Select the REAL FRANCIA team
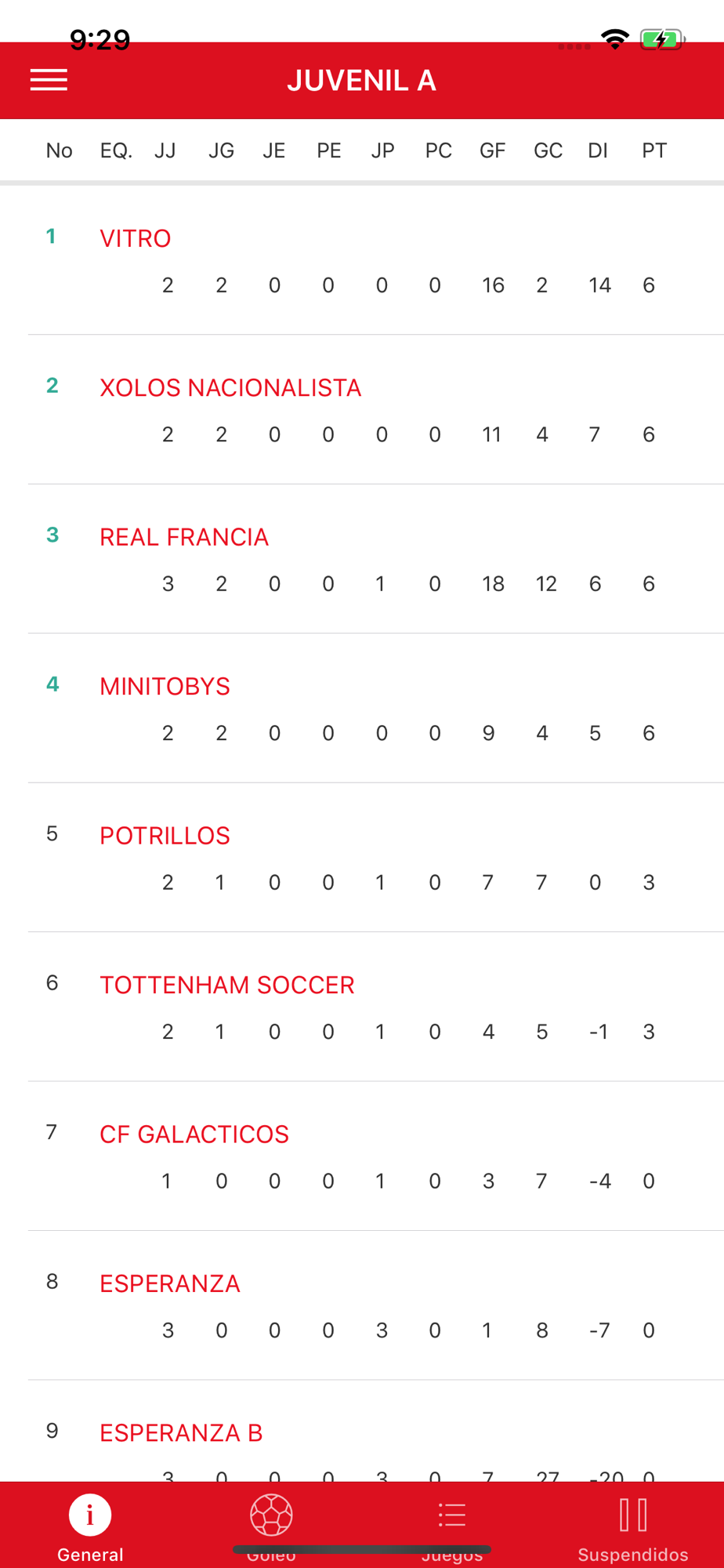The image size is (724, 1568). pos(184,537)
